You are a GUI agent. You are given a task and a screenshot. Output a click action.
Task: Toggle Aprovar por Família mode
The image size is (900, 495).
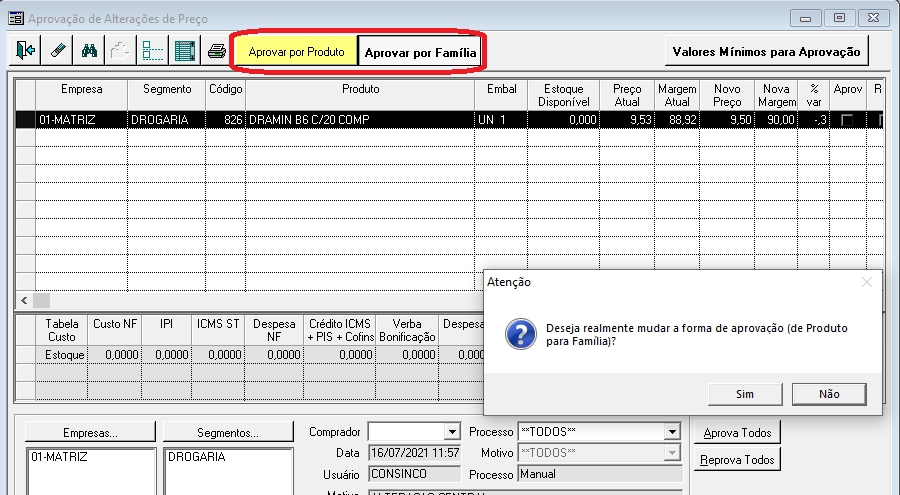click(x=420, y=53)
